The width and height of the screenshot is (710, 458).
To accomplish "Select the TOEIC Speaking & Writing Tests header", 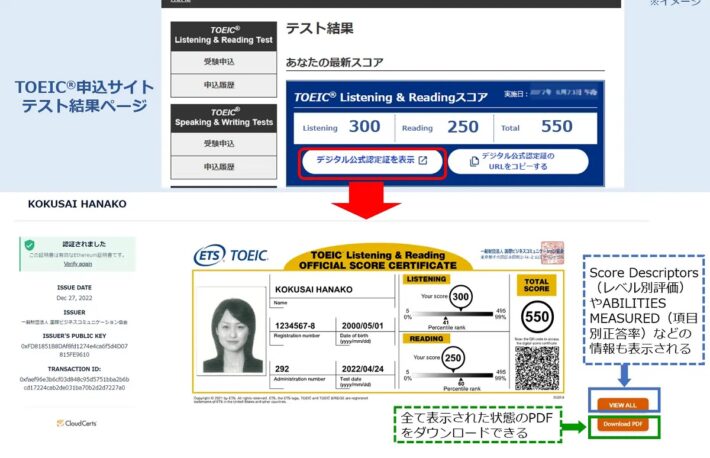I will pyautogui.click(x=224, y=118).
